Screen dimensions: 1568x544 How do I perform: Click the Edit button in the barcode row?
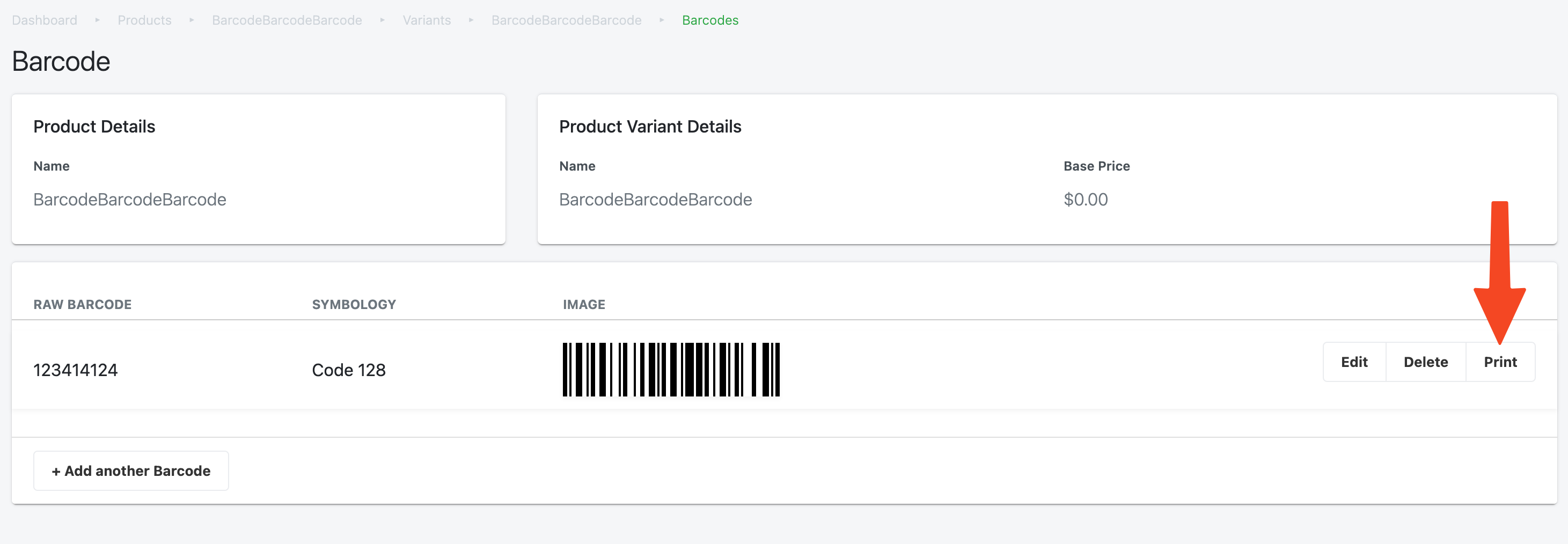[1354, 362]
